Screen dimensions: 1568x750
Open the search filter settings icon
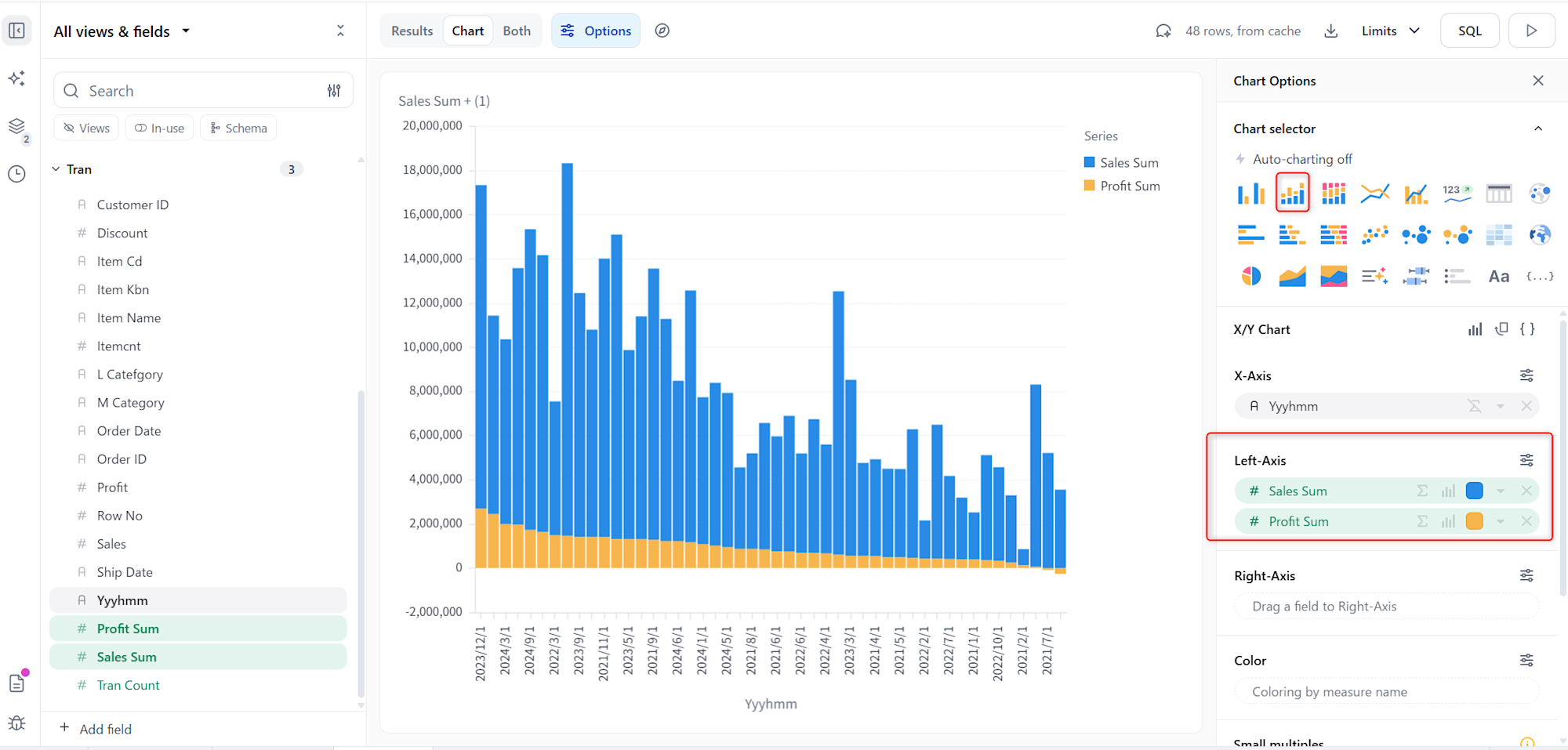point(334,91)
